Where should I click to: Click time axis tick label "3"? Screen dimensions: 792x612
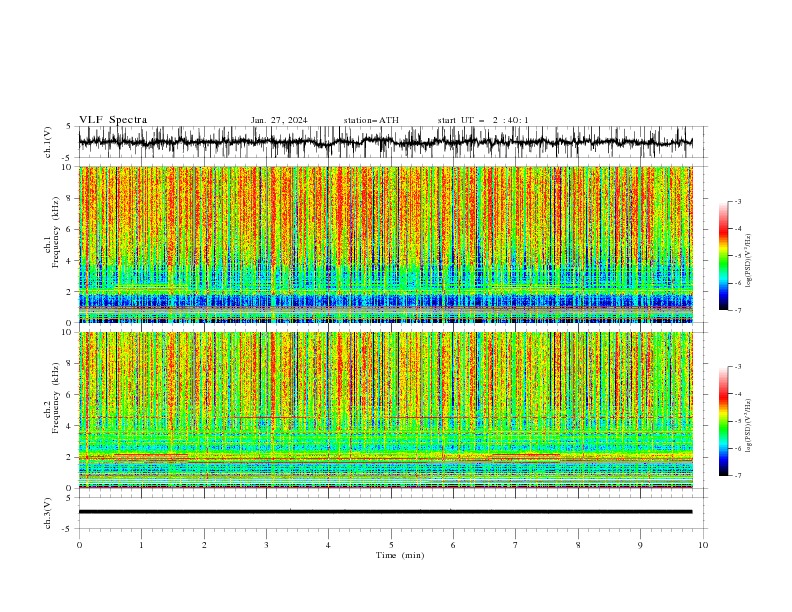coord(266,545)
